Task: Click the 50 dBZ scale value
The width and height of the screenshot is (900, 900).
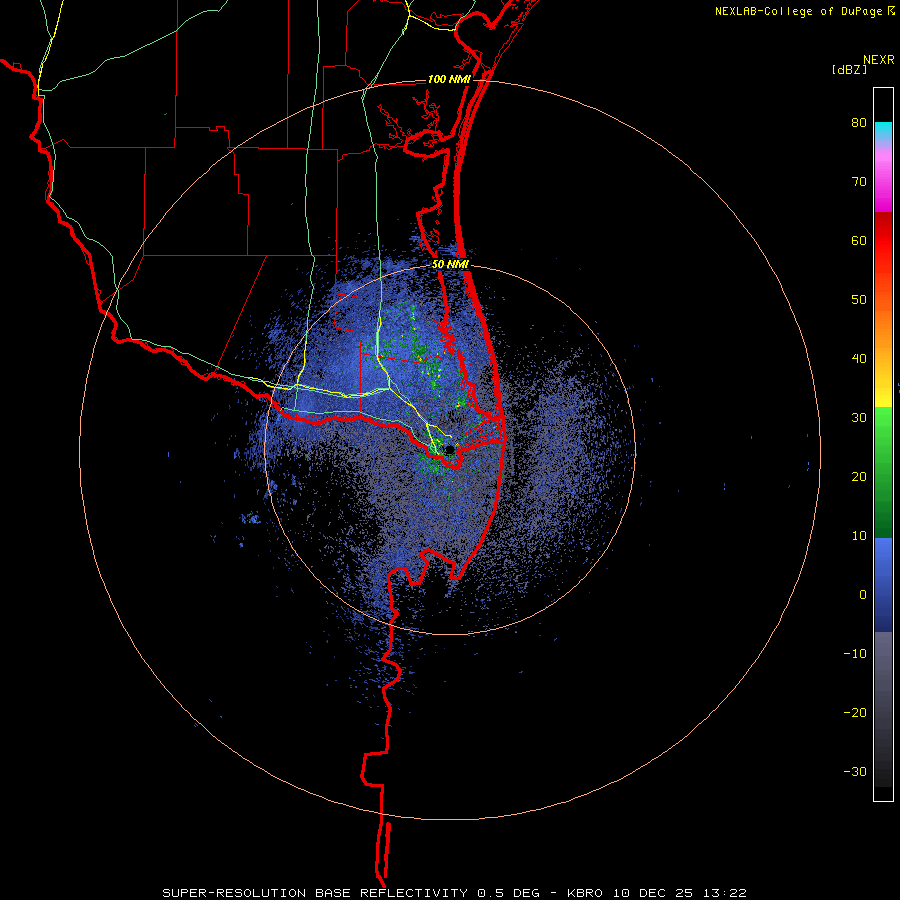Action: [859, 300]
